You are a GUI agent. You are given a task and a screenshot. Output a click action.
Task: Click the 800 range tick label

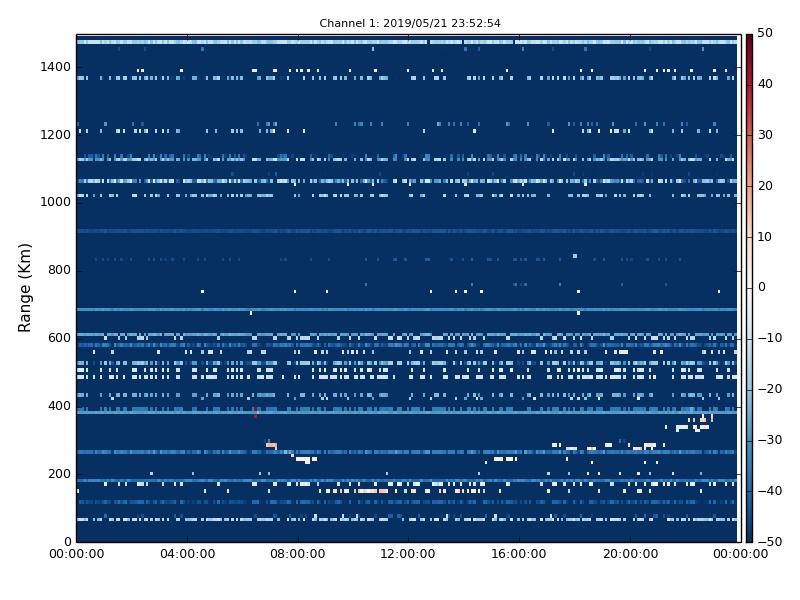pos(59,270)
